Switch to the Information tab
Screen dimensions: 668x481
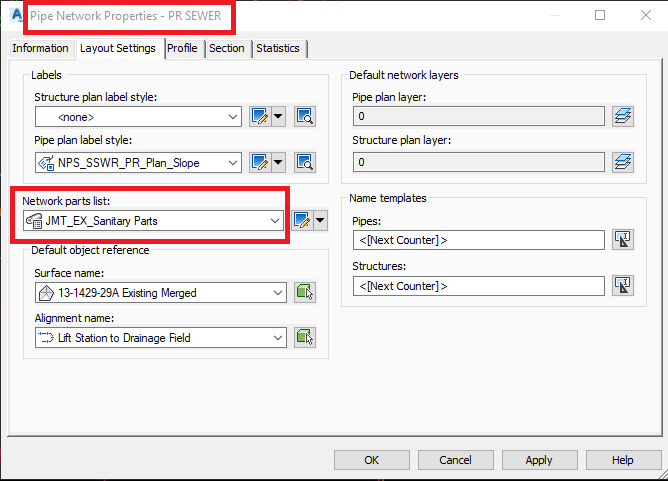(40, 48)
